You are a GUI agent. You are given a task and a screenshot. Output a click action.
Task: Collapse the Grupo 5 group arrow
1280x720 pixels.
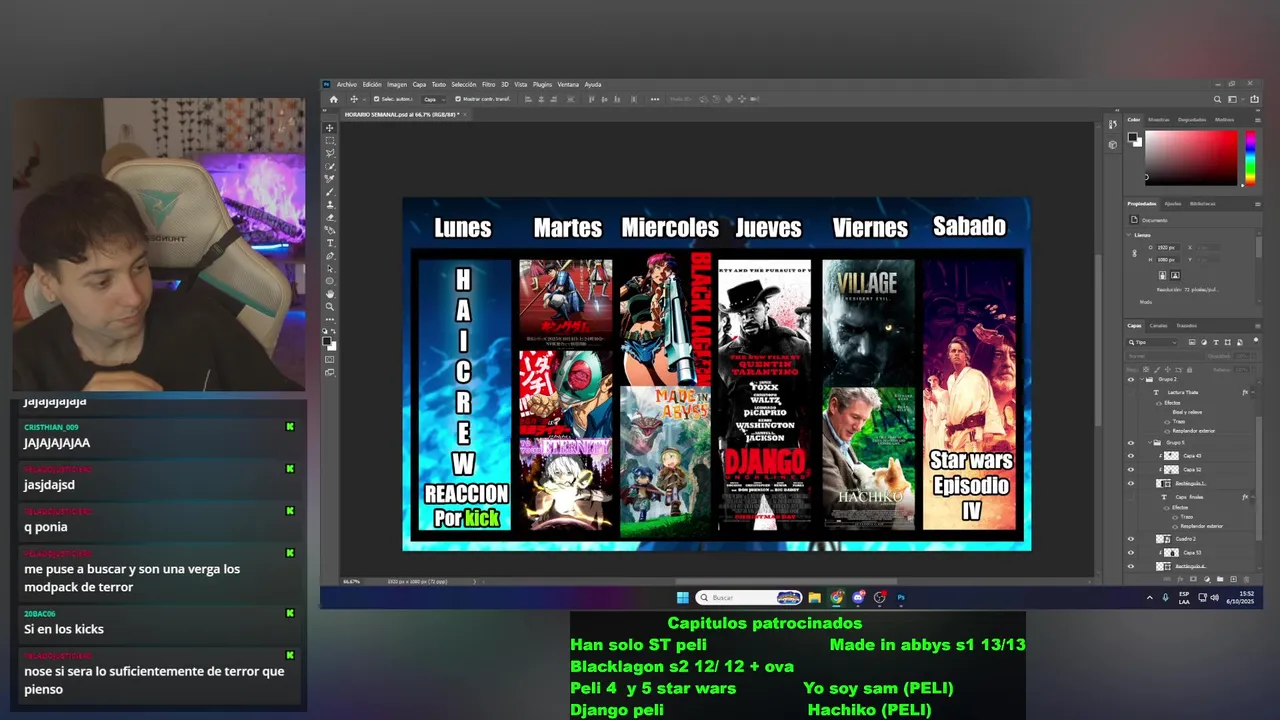(1150, 442)
